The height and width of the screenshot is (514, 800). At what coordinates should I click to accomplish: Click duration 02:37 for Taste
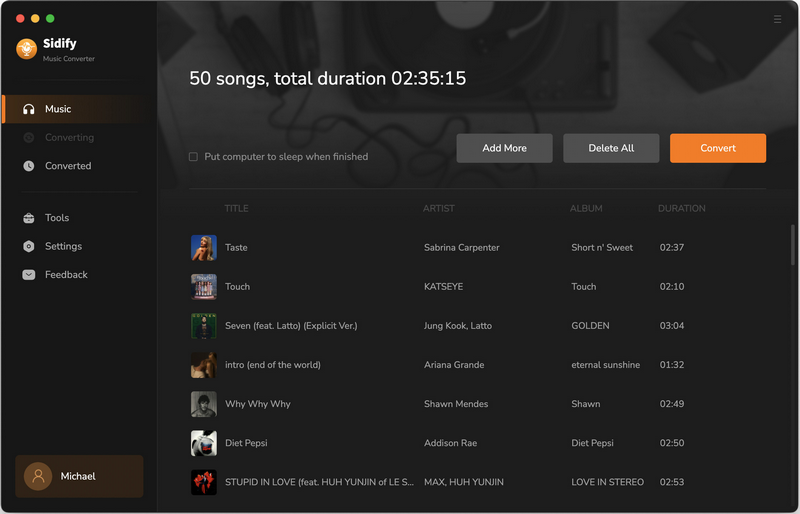point(671,248)
